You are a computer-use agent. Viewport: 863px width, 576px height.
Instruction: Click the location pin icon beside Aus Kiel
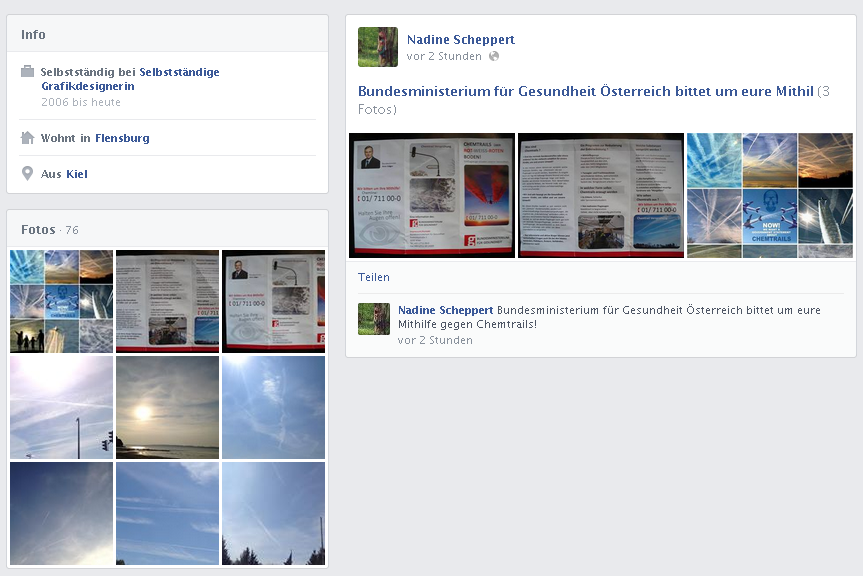click(x=27, y=174)
